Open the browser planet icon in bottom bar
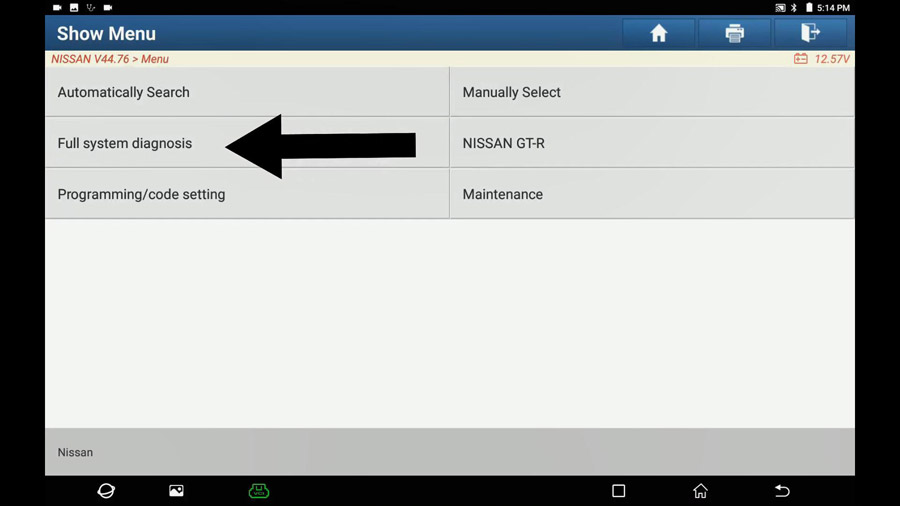 (x=106, y=491)
